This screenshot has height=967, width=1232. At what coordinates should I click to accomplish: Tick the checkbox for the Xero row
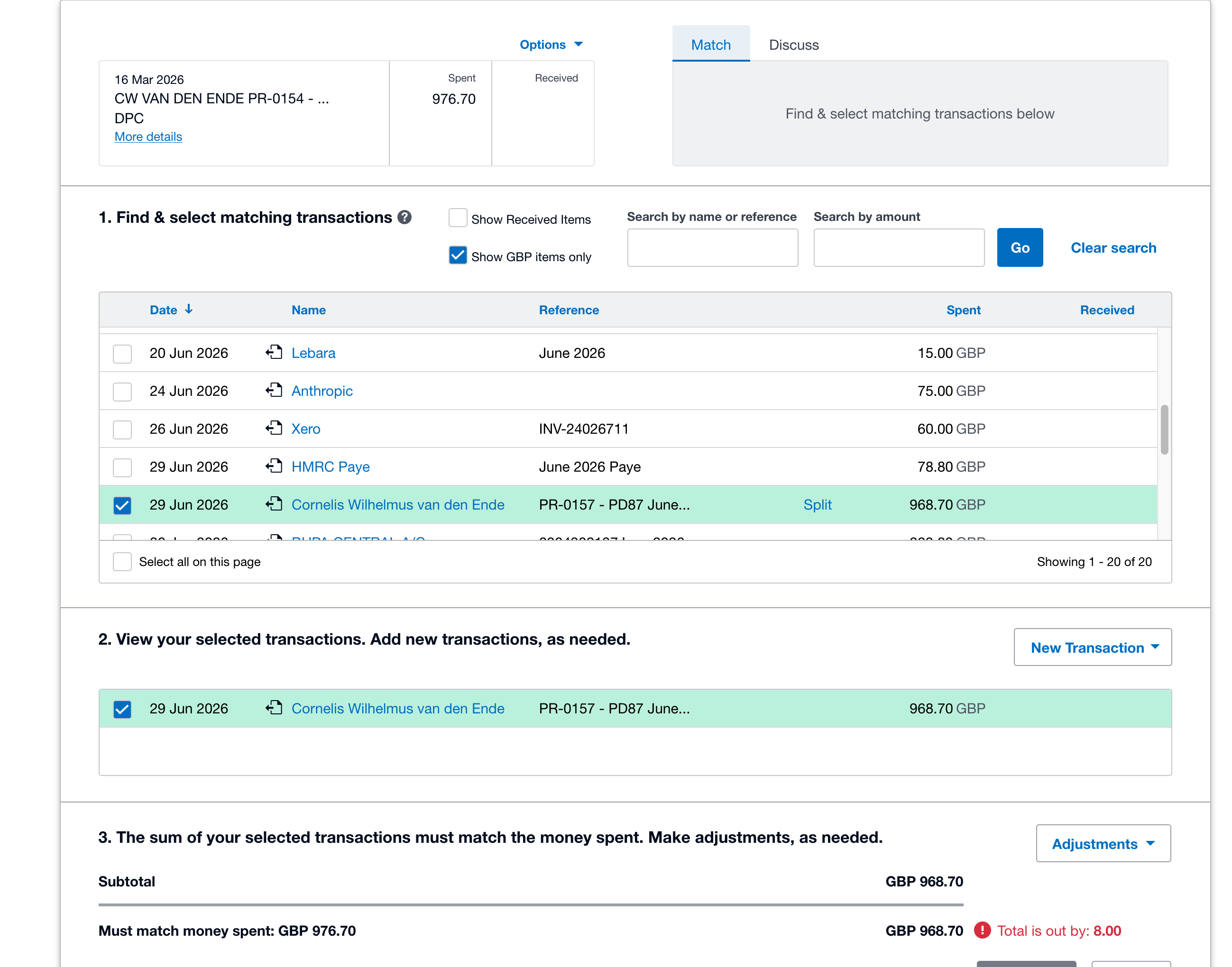[122, 430]
